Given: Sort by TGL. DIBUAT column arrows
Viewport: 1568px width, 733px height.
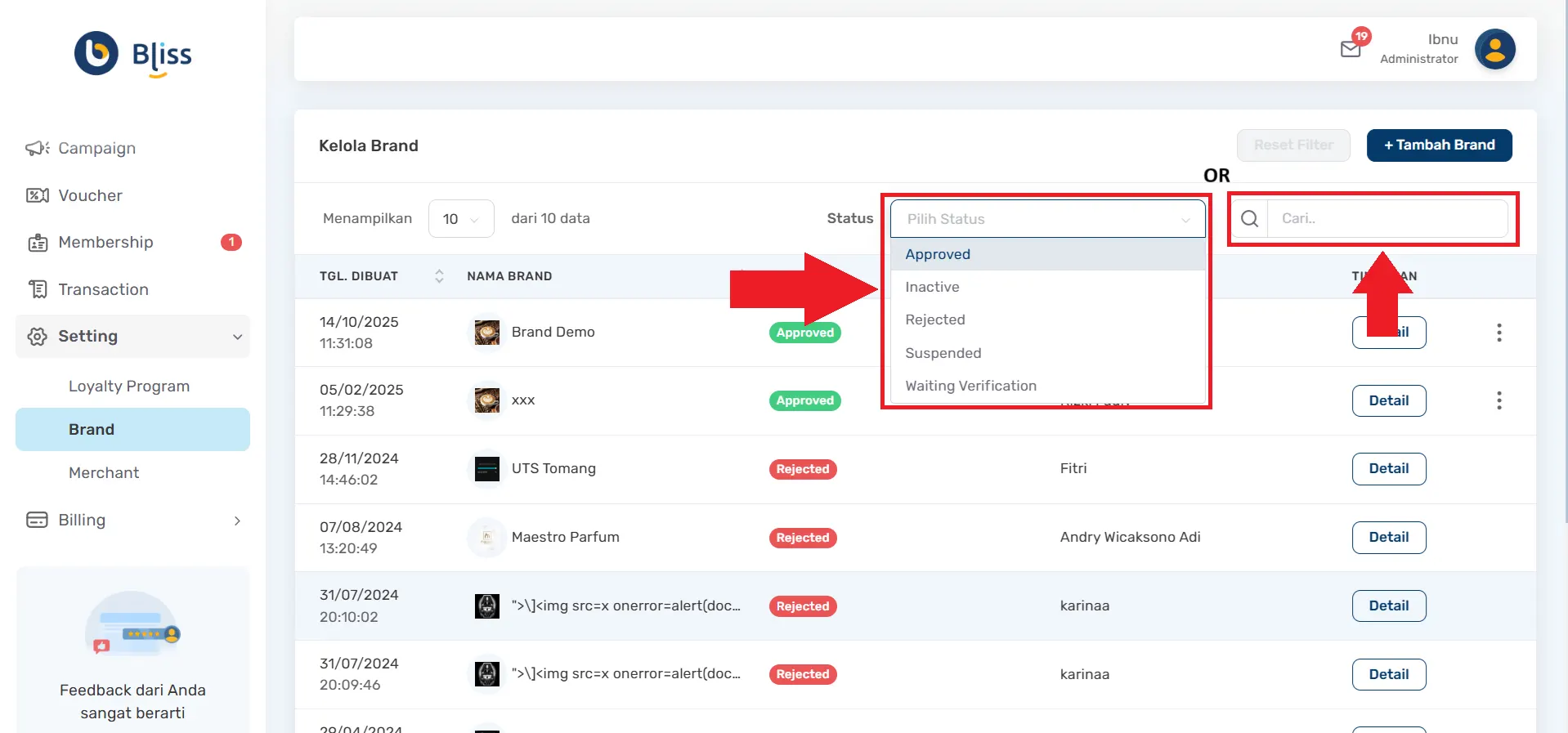Looking at the screenshot, I should pyautogui.click(x=439, y=276).
